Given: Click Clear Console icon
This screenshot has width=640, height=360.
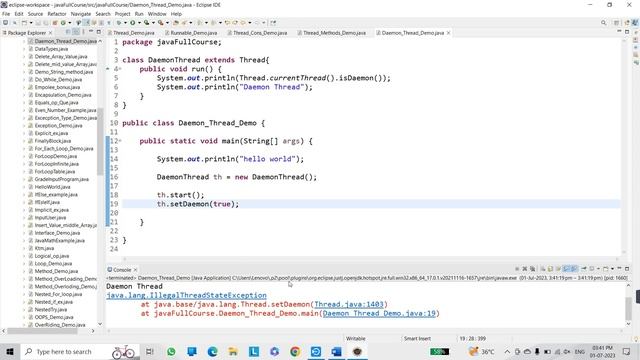Looking at the screenshot, I should click(543, 269).
